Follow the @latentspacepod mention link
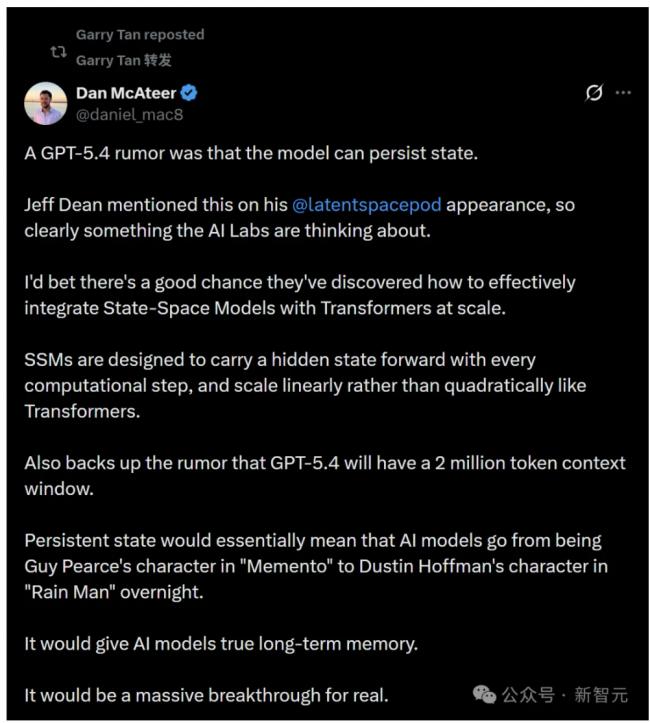The height and width of the screenshot is (723, 650). point(366,205)
